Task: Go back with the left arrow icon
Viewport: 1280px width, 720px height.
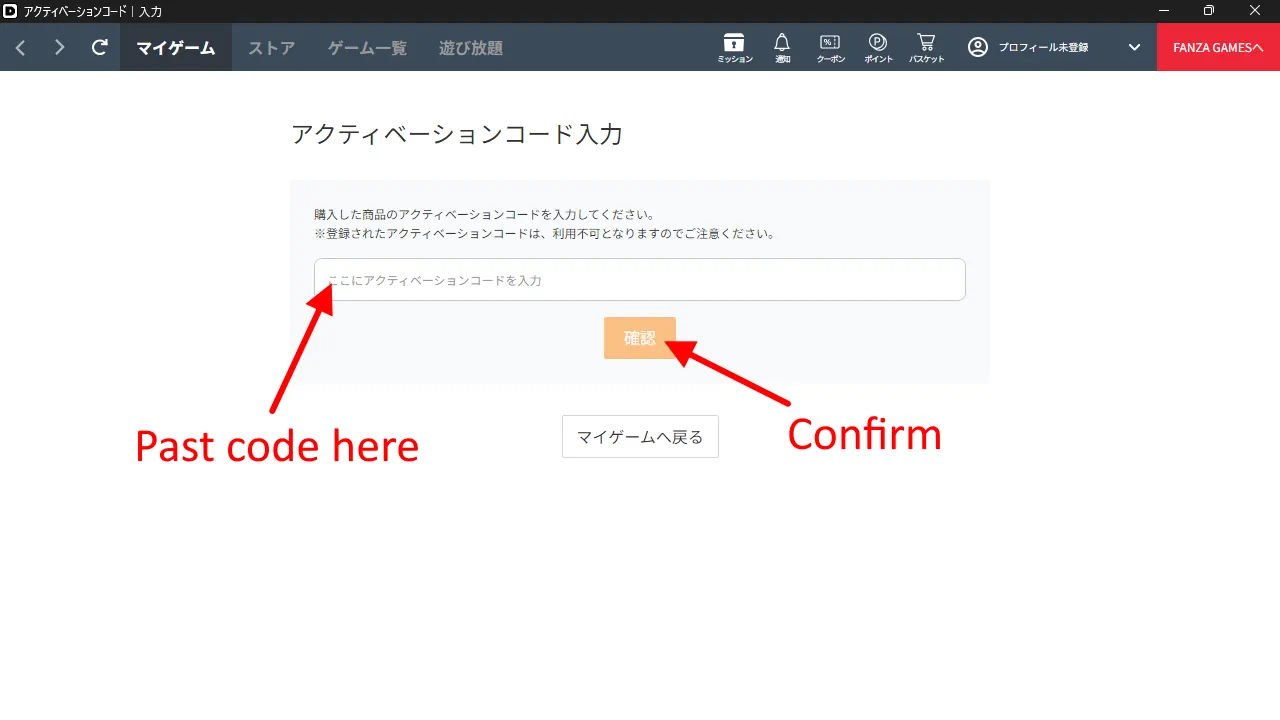Action: coord(20,47)
